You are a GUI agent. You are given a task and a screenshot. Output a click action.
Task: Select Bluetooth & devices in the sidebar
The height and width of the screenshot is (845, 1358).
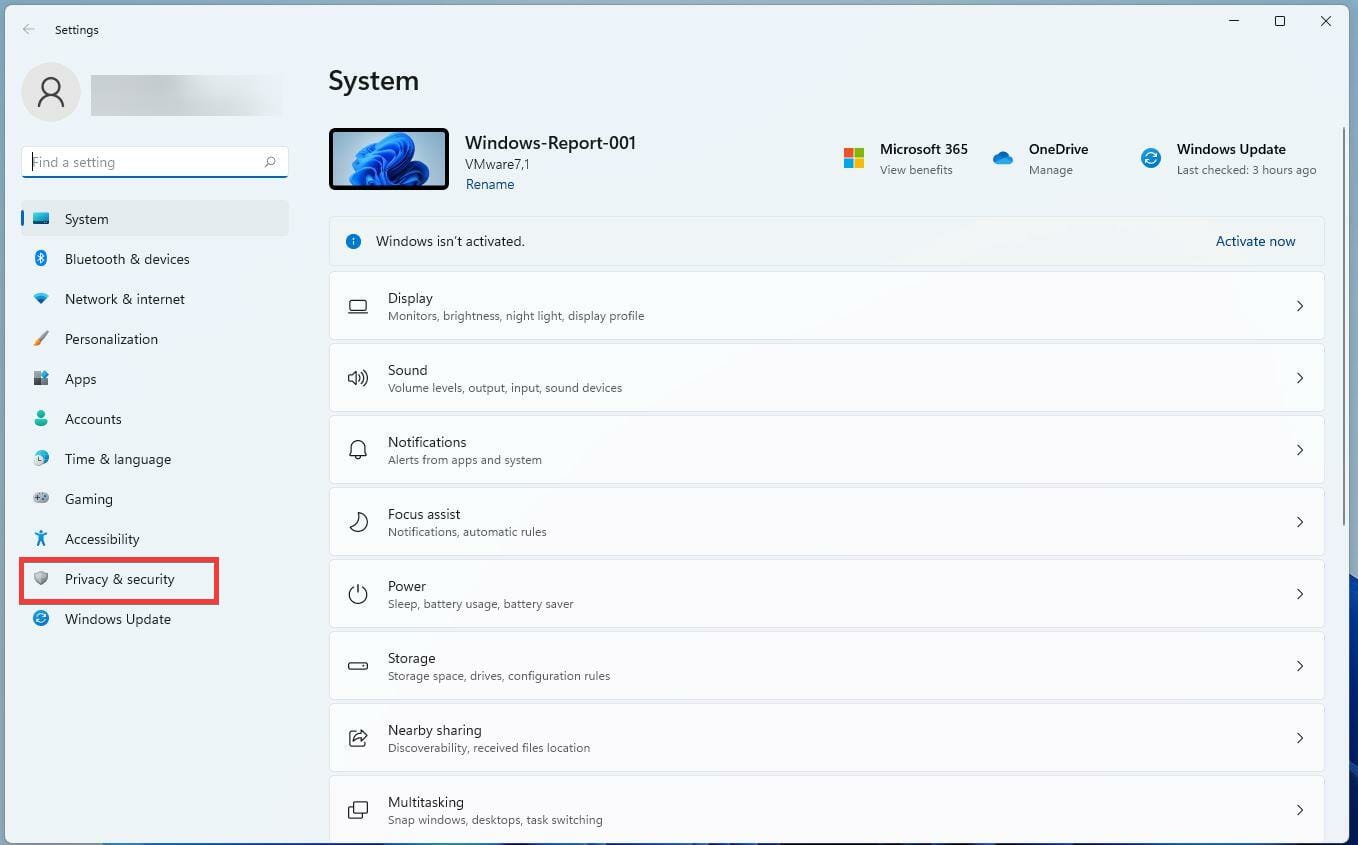(127, 258)
